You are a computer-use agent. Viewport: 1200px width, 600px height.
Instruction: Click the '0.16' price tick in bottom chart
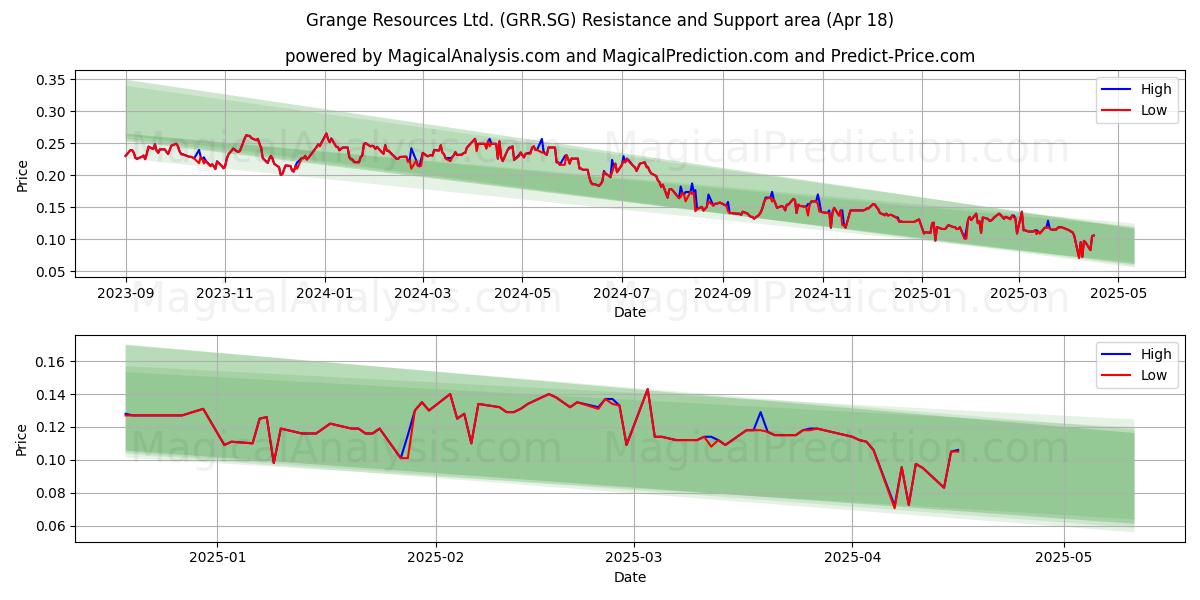[50, 362]
